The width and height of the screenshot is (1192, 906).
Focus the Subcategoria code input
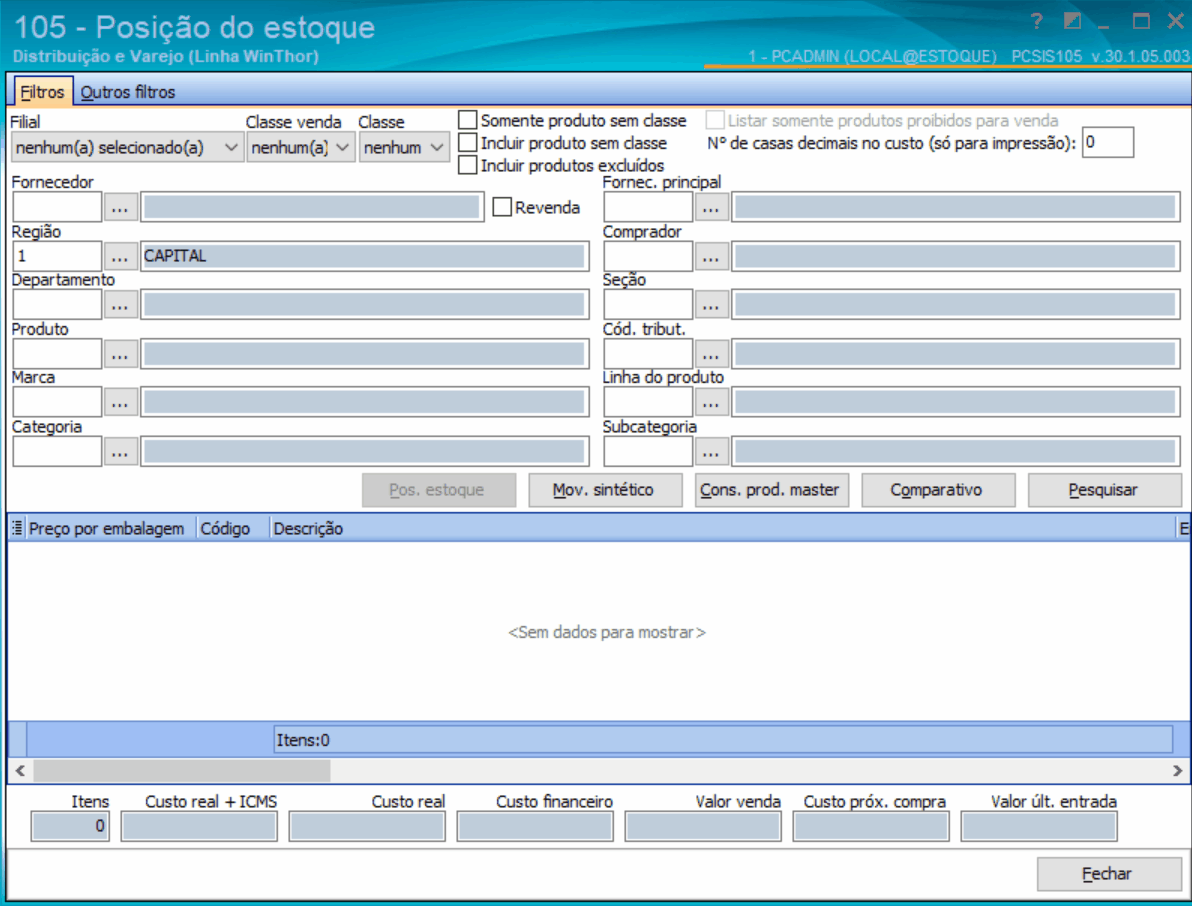click(648, 451)
